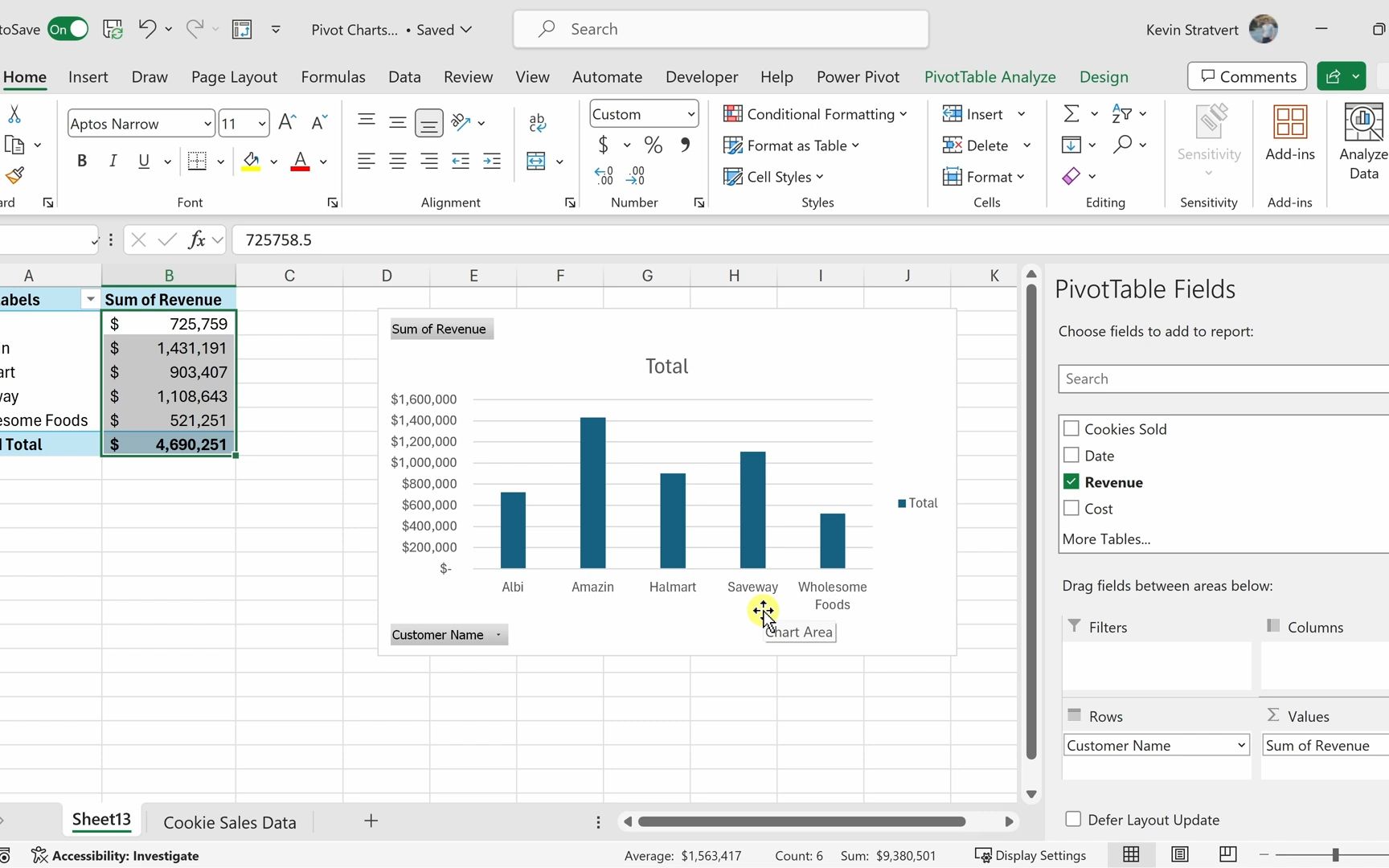Apply Underline formatting
The height and width of the screenshot is (868, 1389).
pyautogui.click(x=144, y=161)
